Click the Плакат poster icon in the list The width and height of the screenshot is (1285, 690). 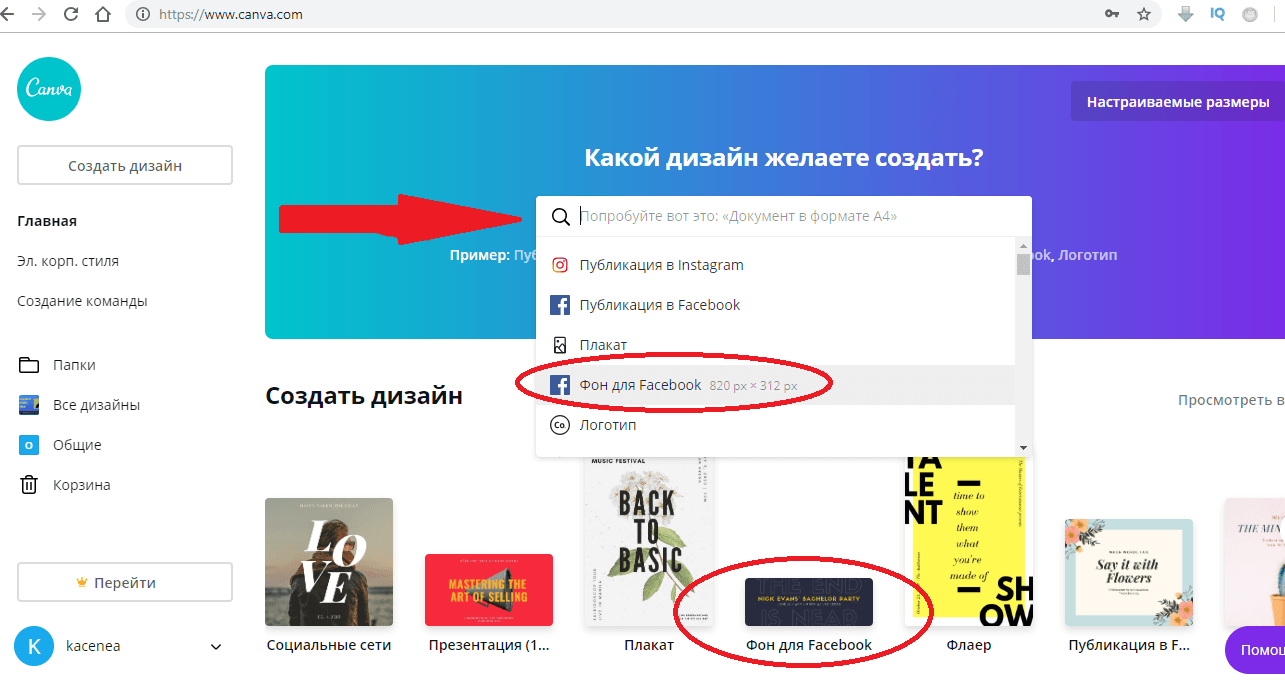coord(560,345)
